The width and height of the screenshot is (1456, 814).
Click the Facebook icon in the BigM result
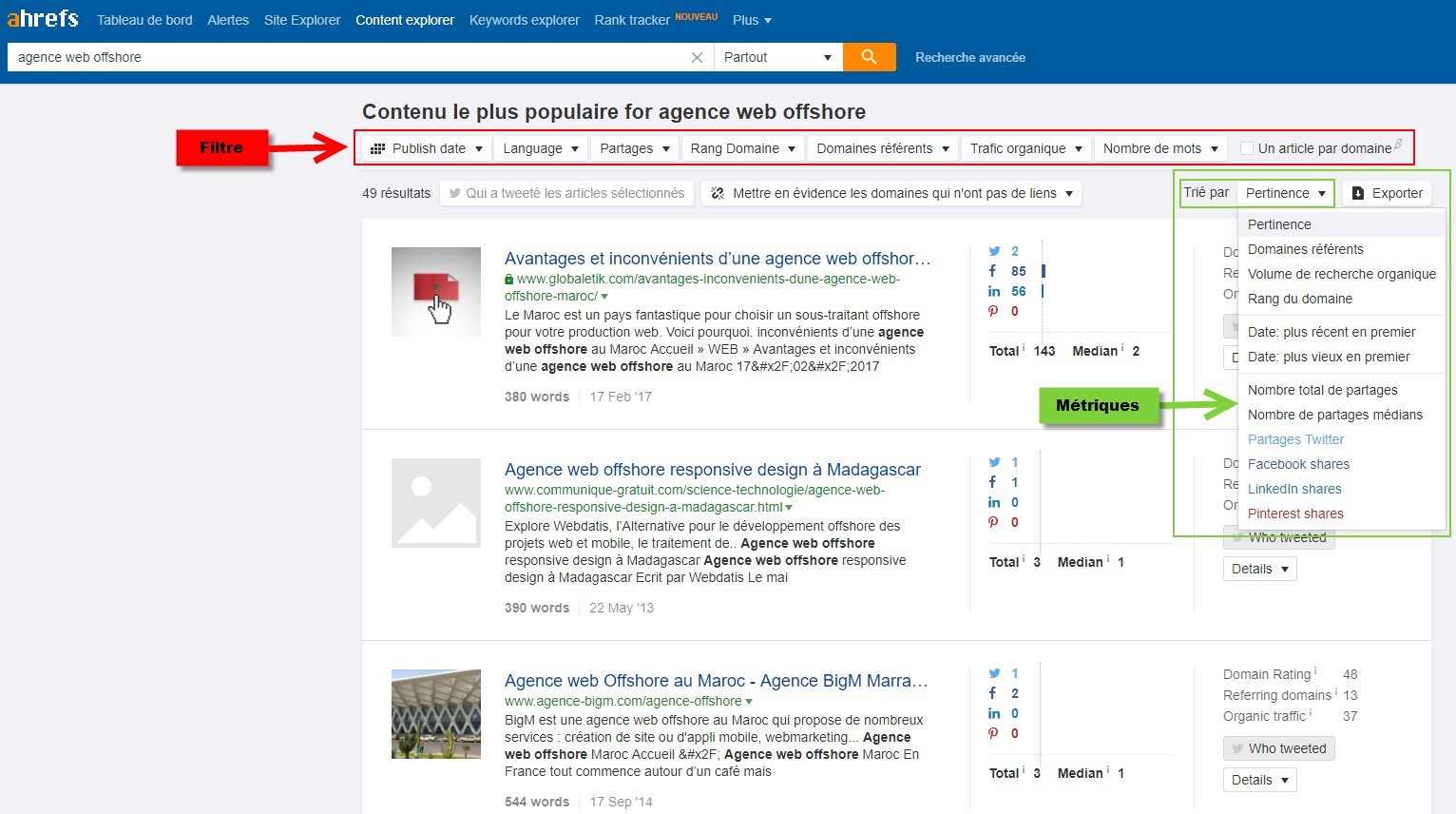(992, 693)
